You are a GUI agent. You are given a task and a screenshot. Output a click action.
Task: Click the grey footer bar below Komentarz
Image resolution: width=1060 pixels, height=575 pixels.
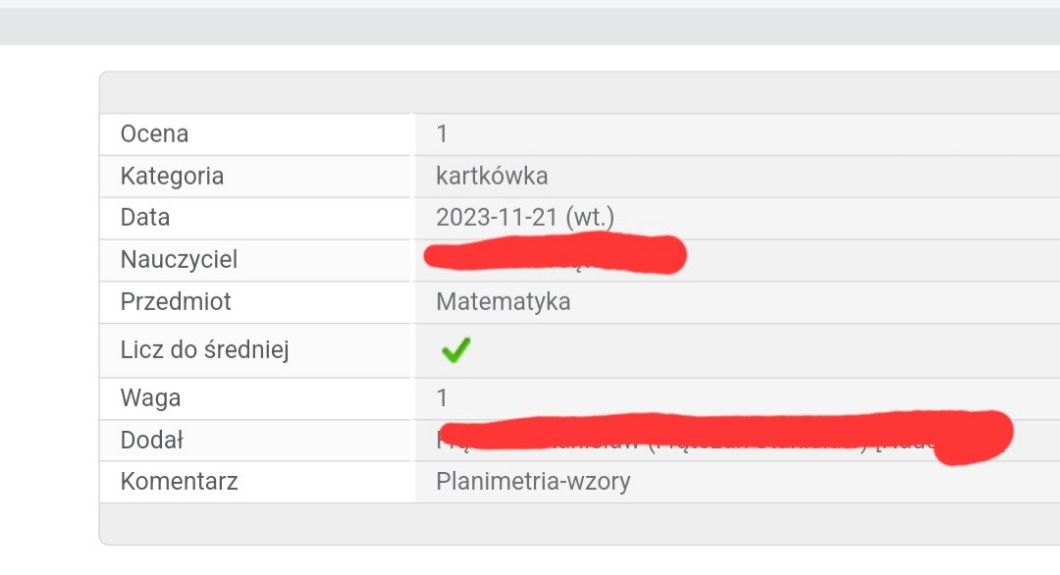pyautogui.click(x=580, y=524)
